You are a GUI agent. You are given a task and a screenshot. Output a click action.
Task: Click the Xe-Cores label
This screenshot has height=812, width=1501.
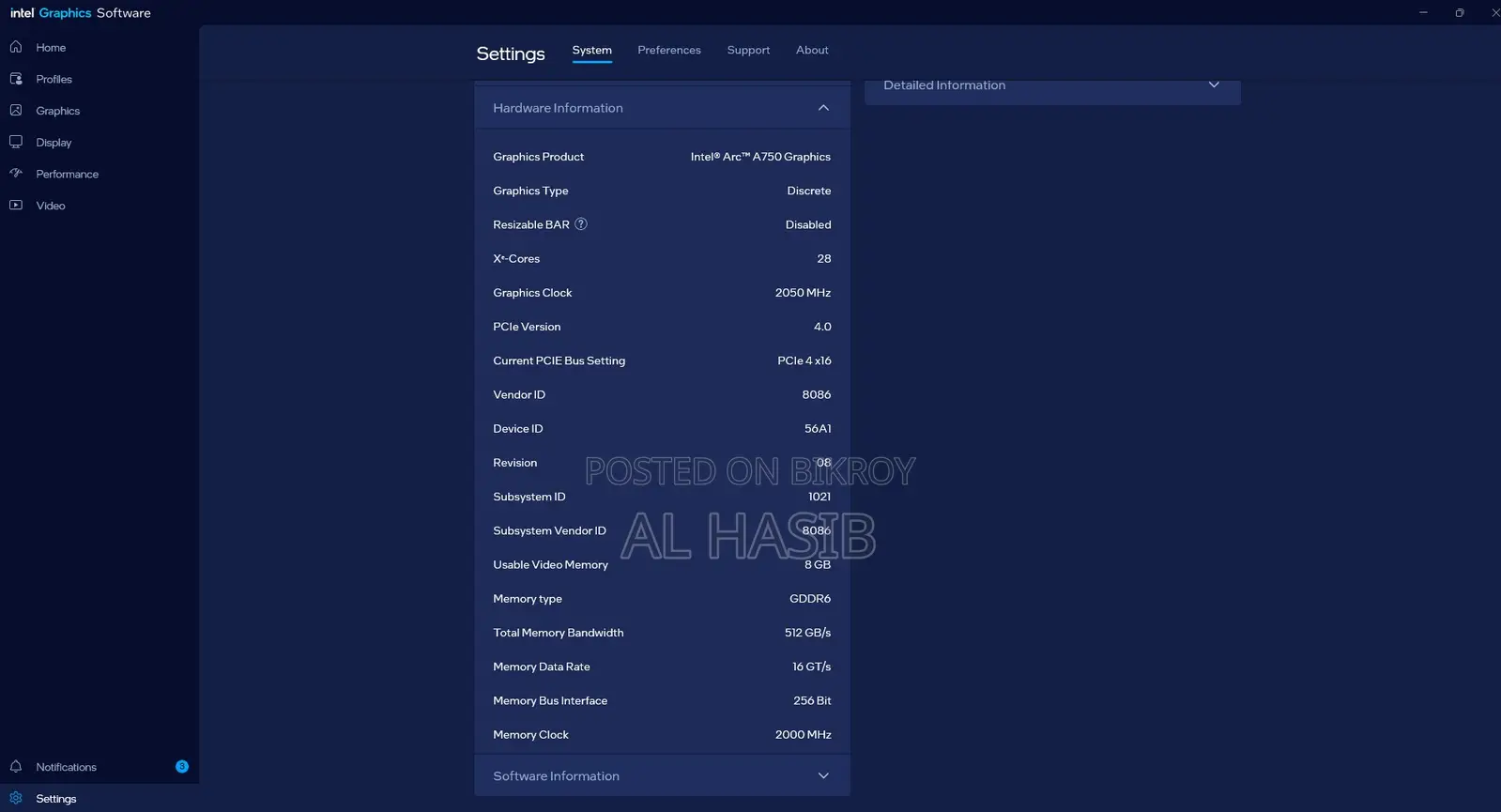pyautogui.click(x=516, y=258)
